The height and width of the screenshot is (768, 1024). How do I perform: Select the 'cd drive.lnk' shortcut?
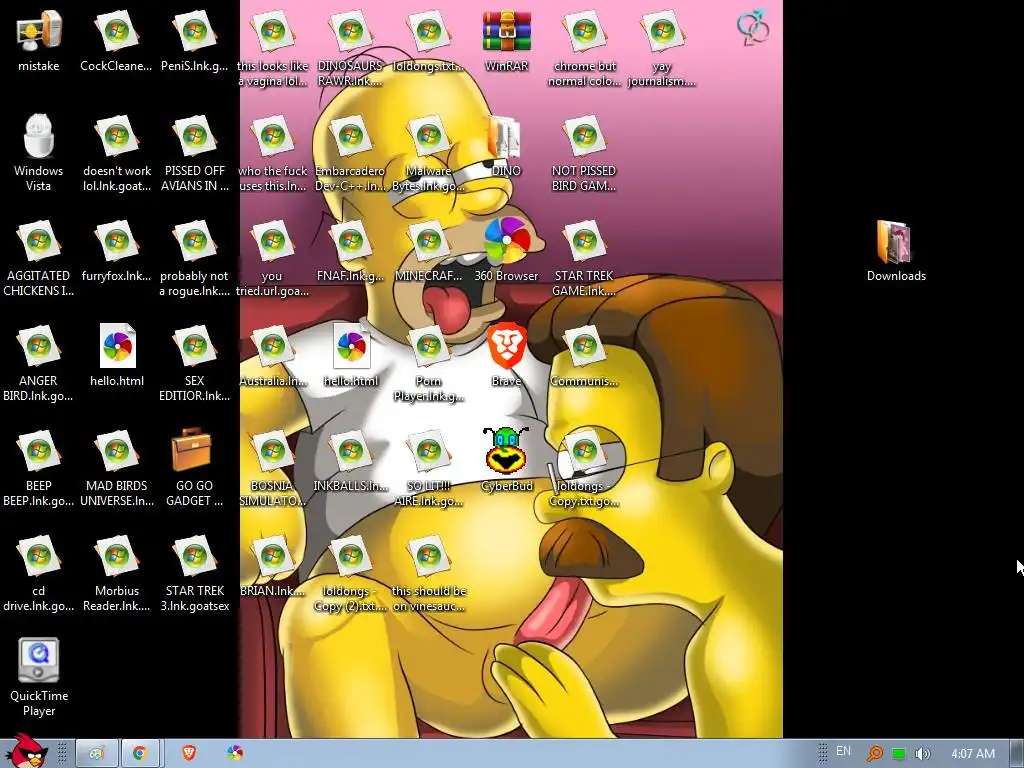(39, 573)
